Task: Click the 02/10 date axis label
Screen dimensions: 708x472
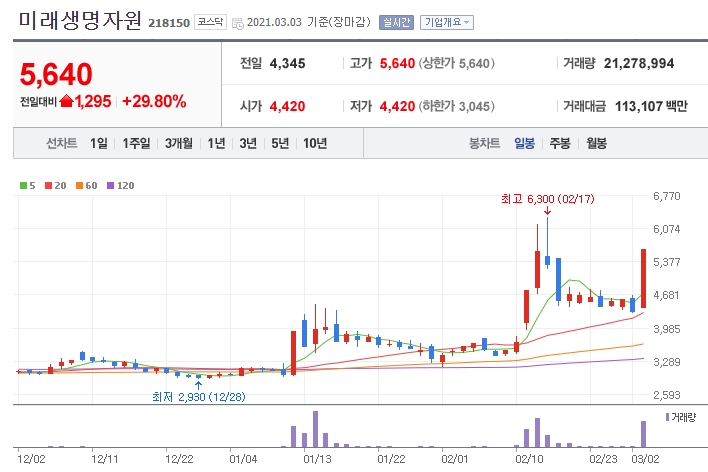Action: [x=529, y=459]
